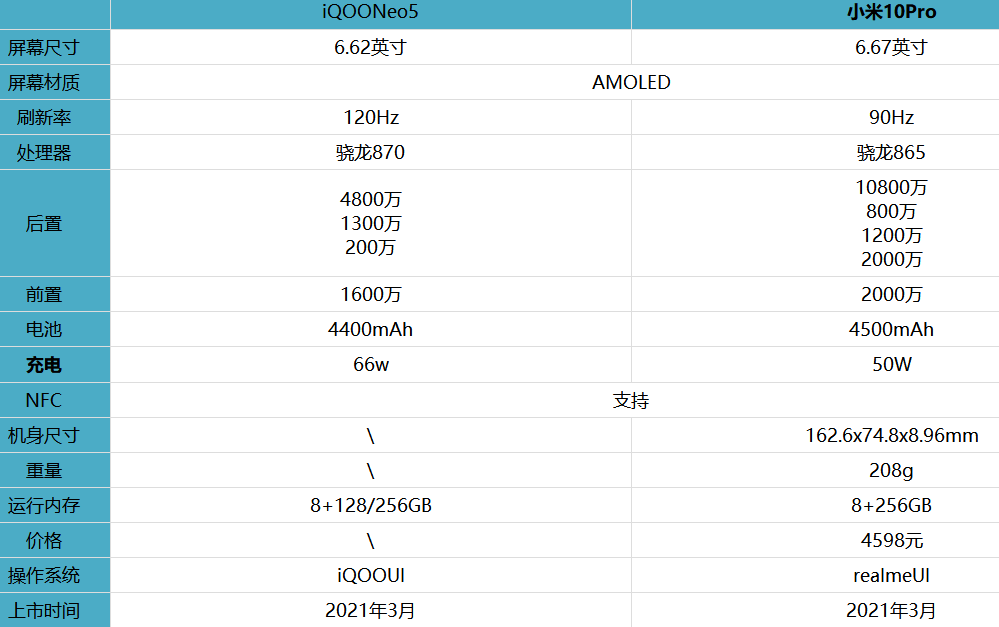999x627 pixels.
Task: Select the 操作系统 row label
Action: point(43,575)
